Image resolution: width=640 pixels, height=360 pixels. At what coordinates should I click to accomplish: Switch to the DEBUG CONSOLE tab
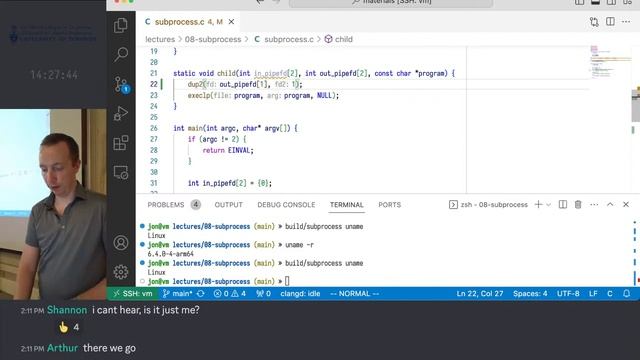pyautogui.click(x=286, y=204)
